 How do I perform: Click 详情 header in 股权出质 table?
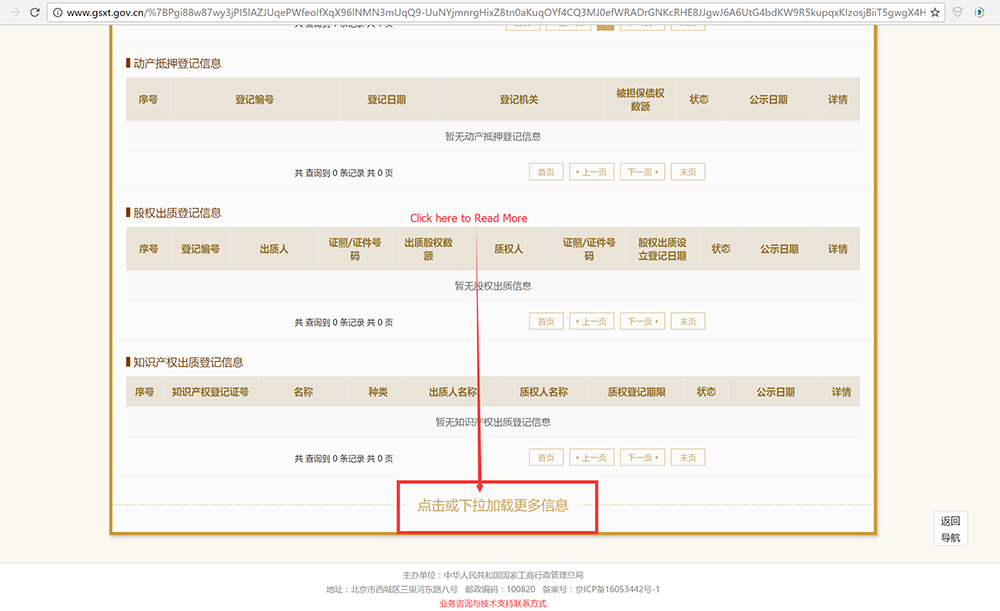click(837, 249)
